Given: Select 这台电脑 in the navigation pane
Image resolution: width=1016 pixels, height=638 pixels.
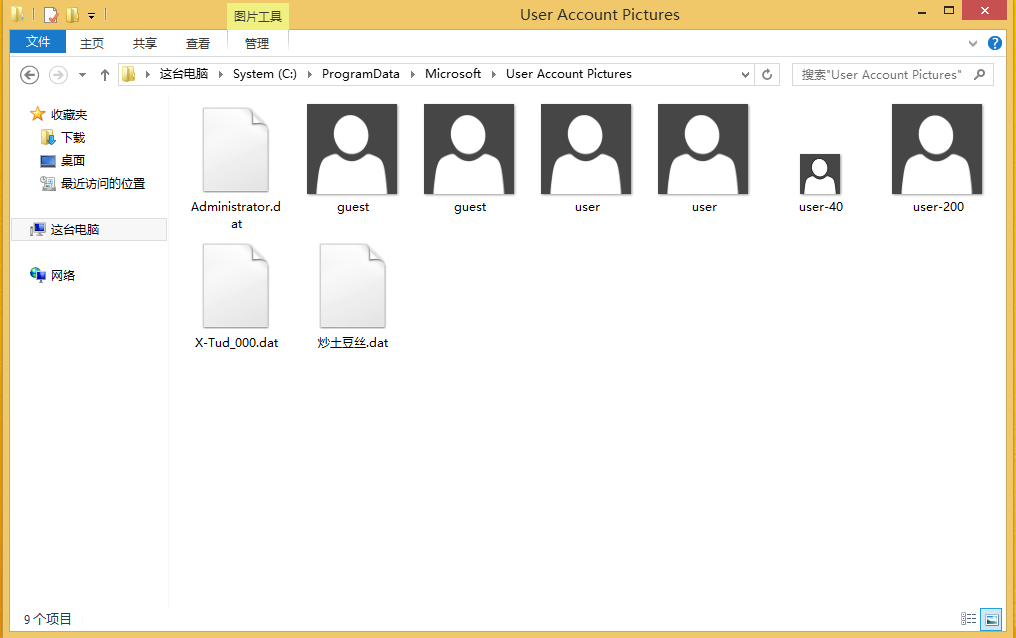Looking at the screenshot, I should click(75, 229).
